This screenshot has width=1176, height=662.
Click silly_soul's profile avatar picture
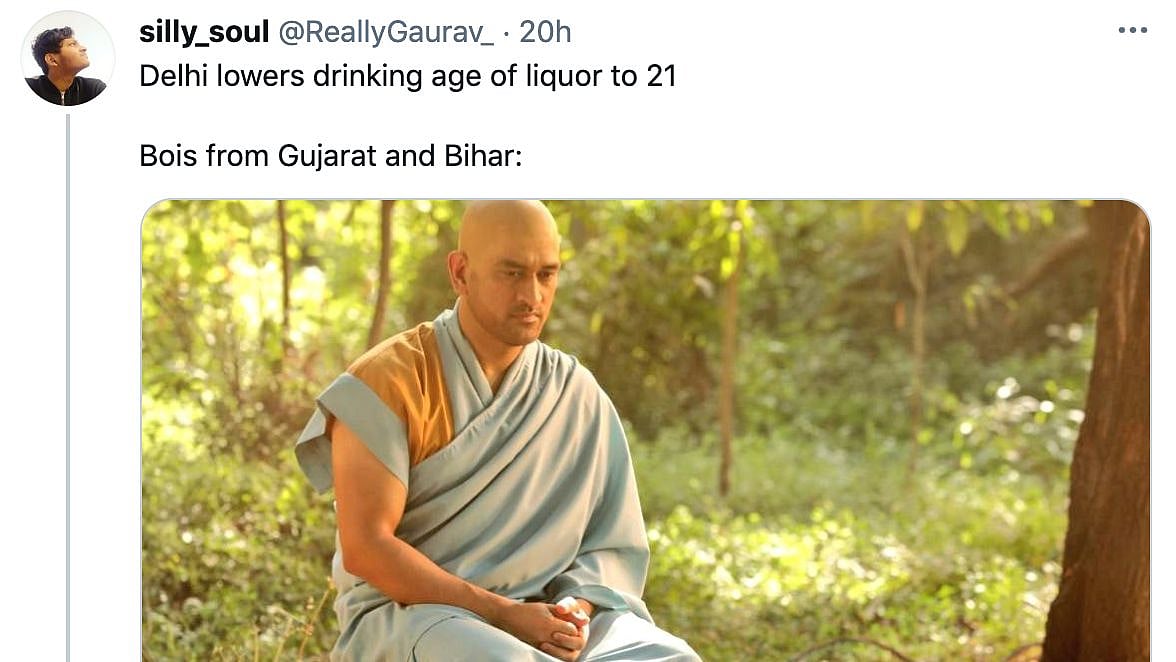pos(68,58)
